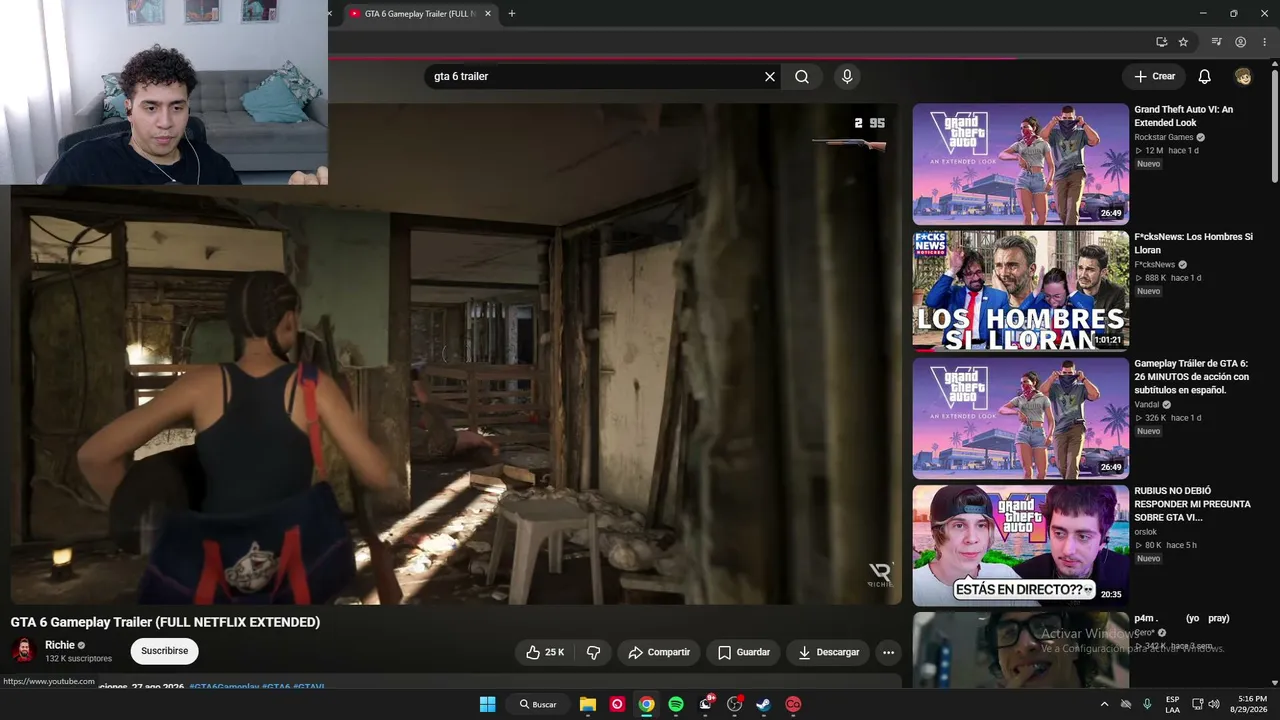This screenshot has height=720, width=1280.
Task: Click the Guardar save button
Action: click(744, 652)
